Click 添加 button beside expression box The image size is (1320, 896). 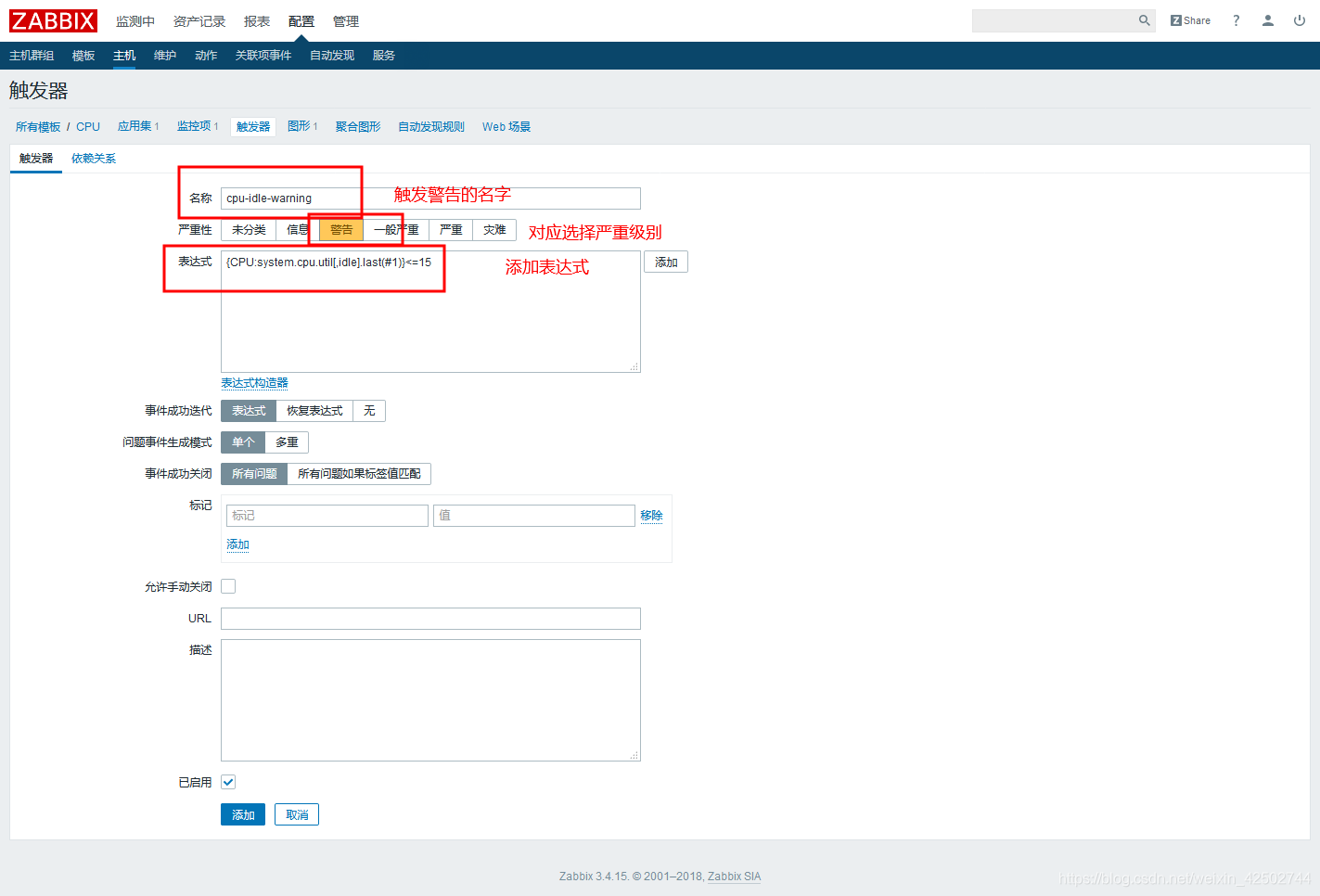666,262
